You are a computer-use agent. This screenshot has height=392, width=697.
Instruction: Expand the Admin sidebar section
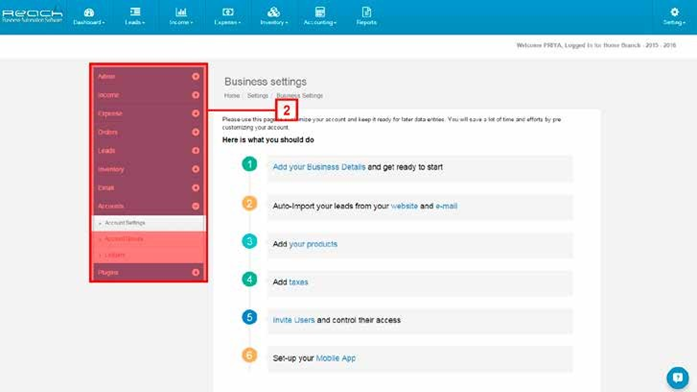(x=196, y=76)
